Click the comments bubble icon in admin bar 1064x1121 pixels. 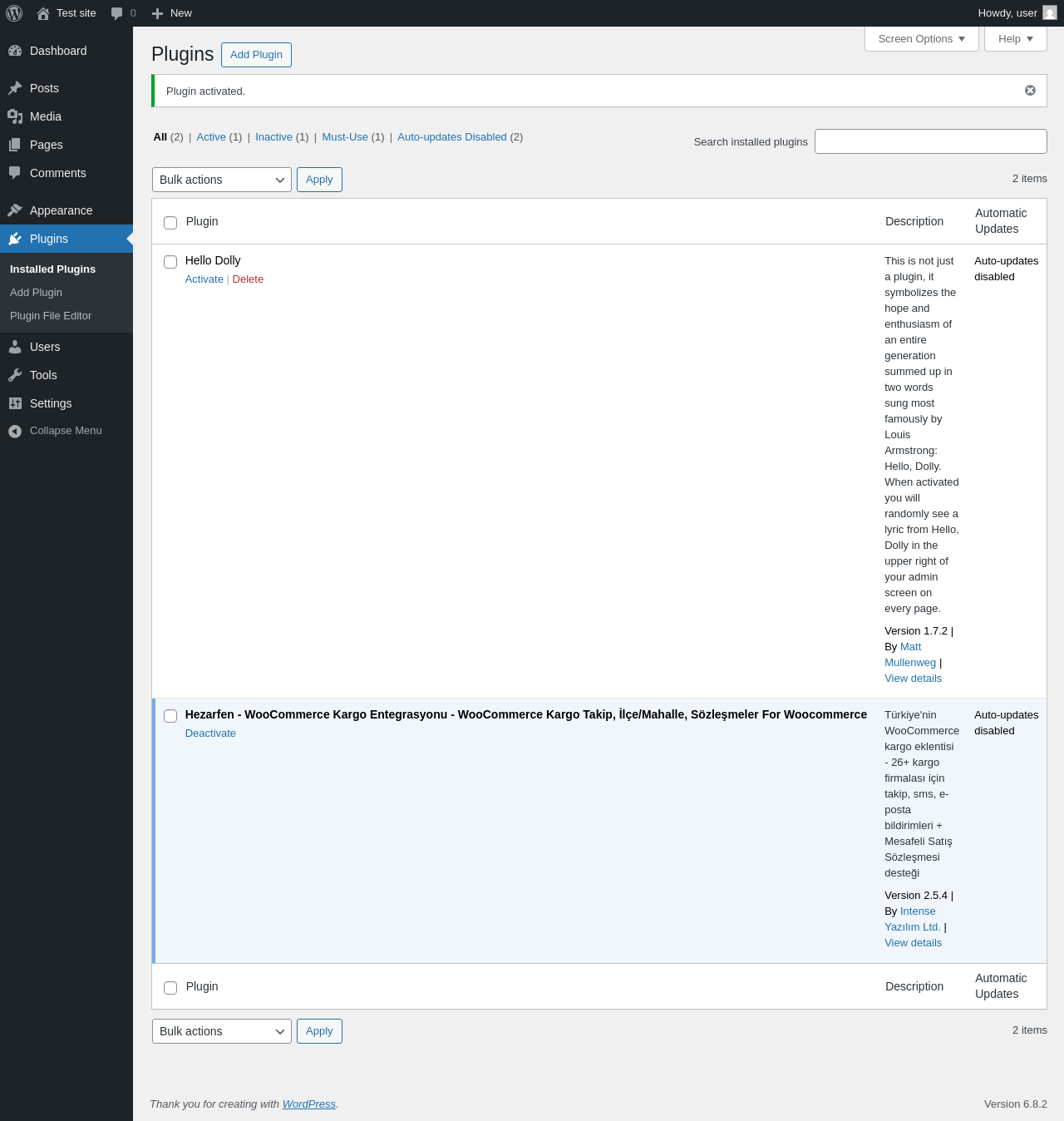point(116,13)
